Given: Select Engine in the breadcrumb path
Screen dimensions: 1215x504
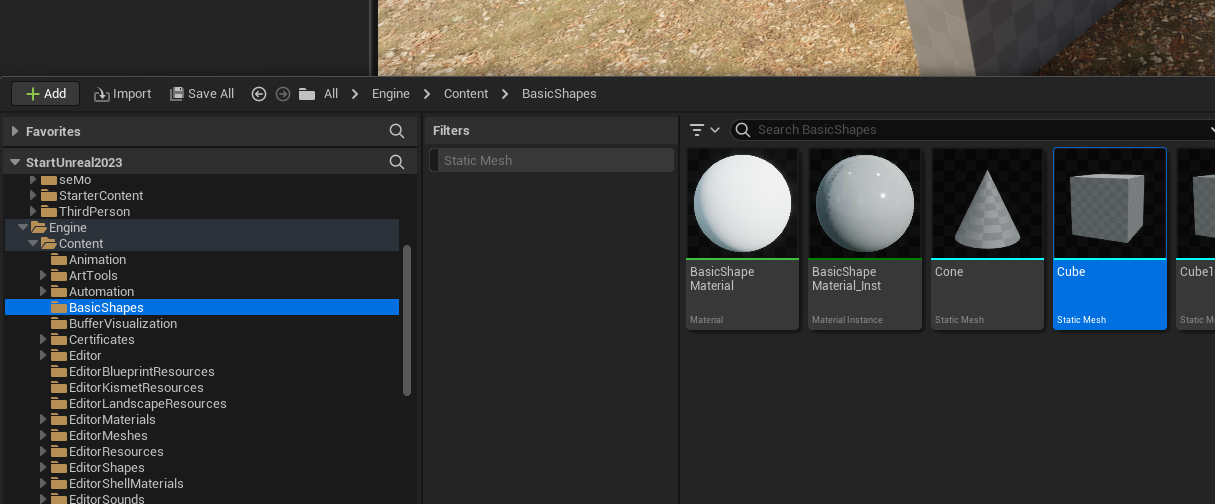Looking at the screenshot, I should 391,94.
